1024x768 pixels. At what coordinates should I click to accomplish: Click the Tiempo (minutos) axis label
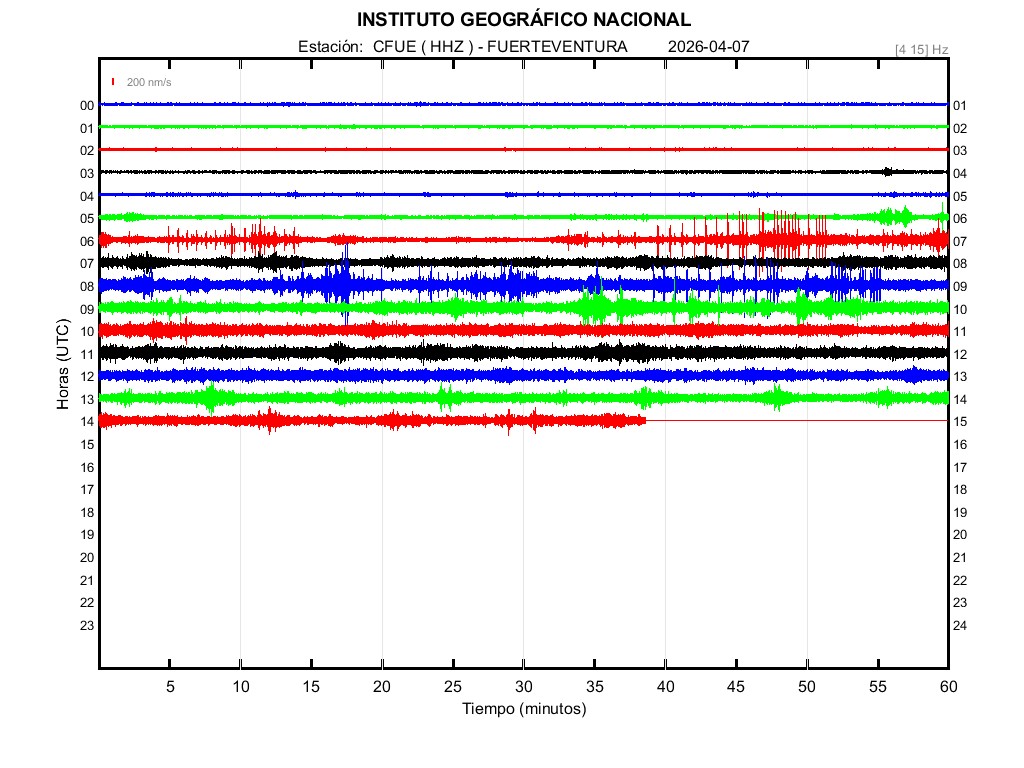[x=523, y=709]
